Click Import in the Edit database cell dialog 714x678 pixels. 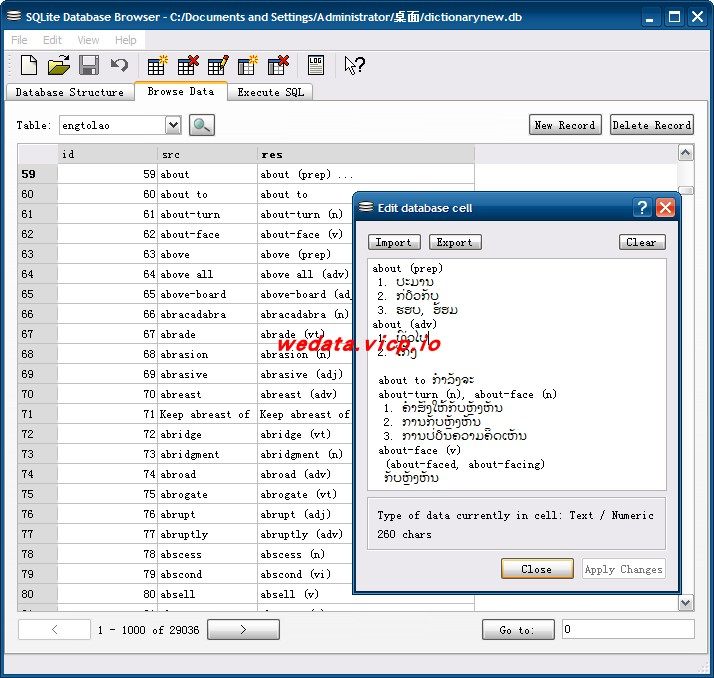click(x=394, y=242)
